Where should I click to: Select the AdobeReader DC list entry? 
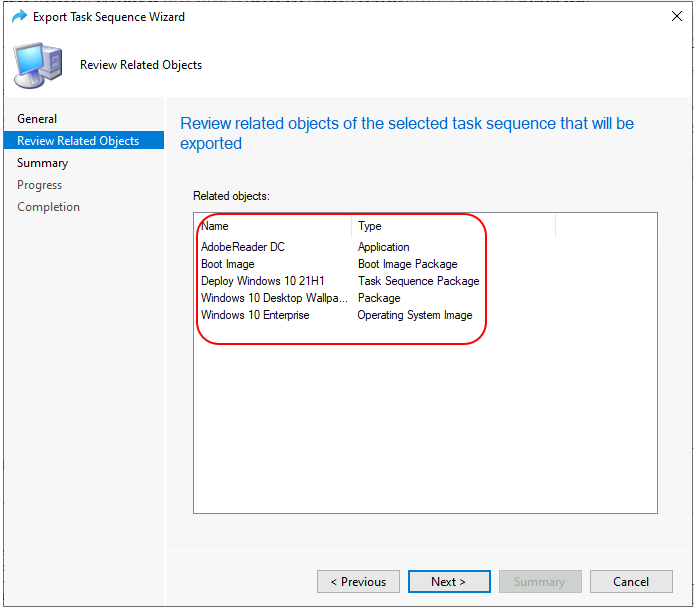243,247
